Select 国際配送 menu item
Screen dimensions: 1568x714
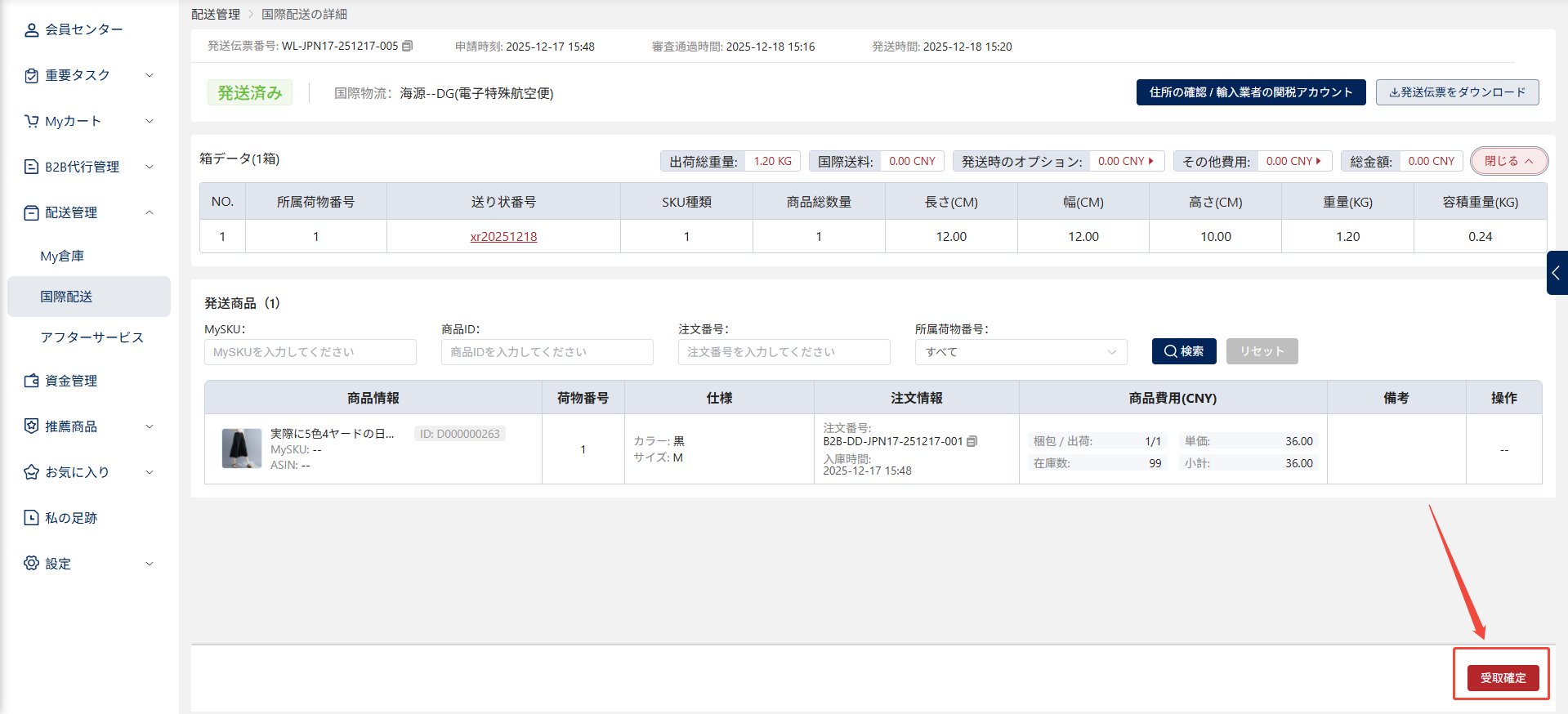coord(89,297)
